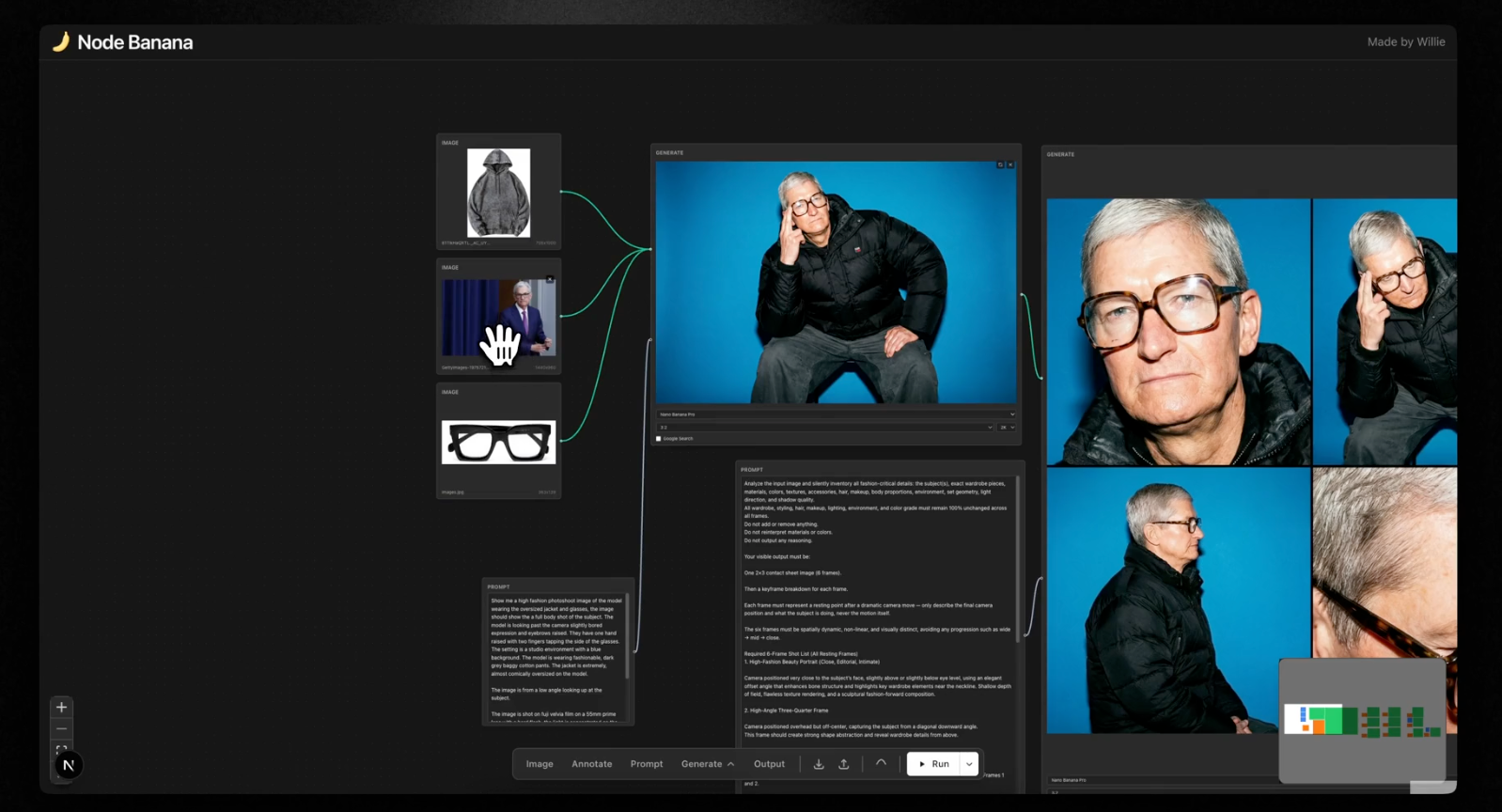Expand the Run options arrow
This screenshot has width=1502, height=812.
(969, 764)
